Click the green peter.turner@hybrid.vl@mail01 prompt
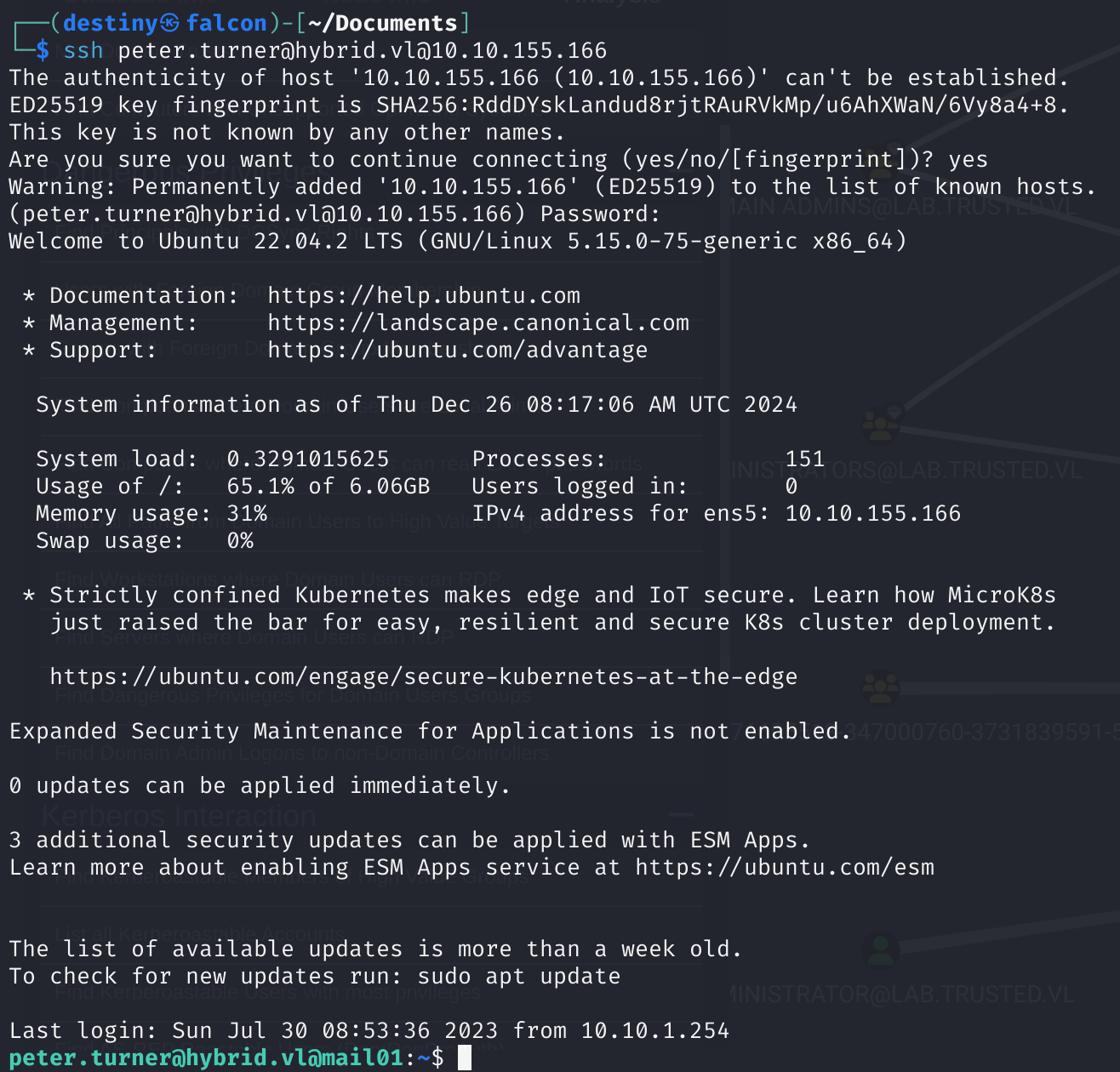This screenshot has width=1120, height=1072. [x=206, y=1058]
